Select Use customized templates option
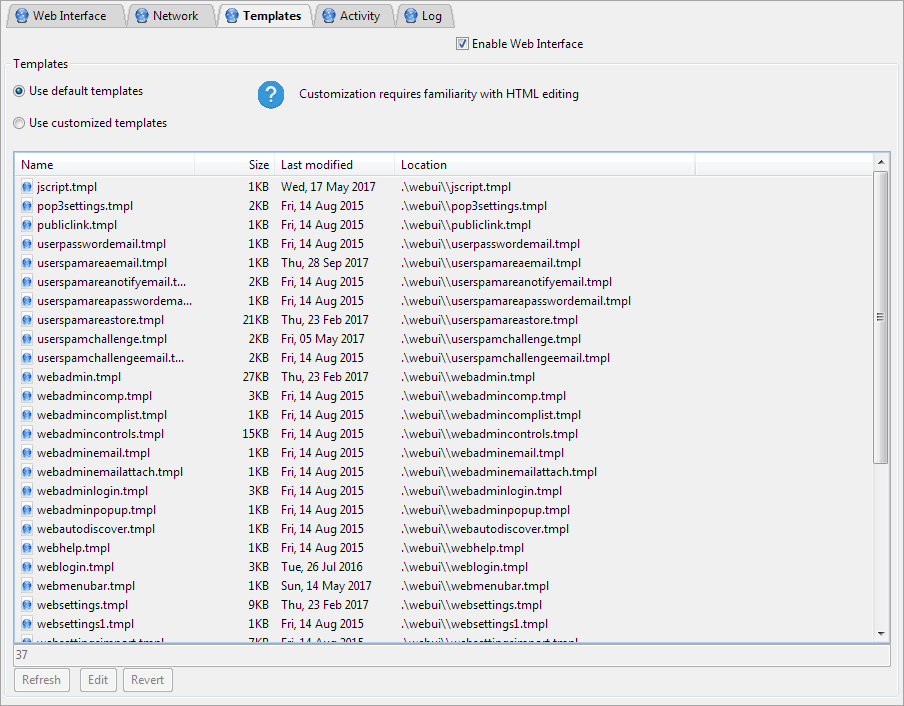The height and width of the screenshot is (706, 904). tap(20, 124)
